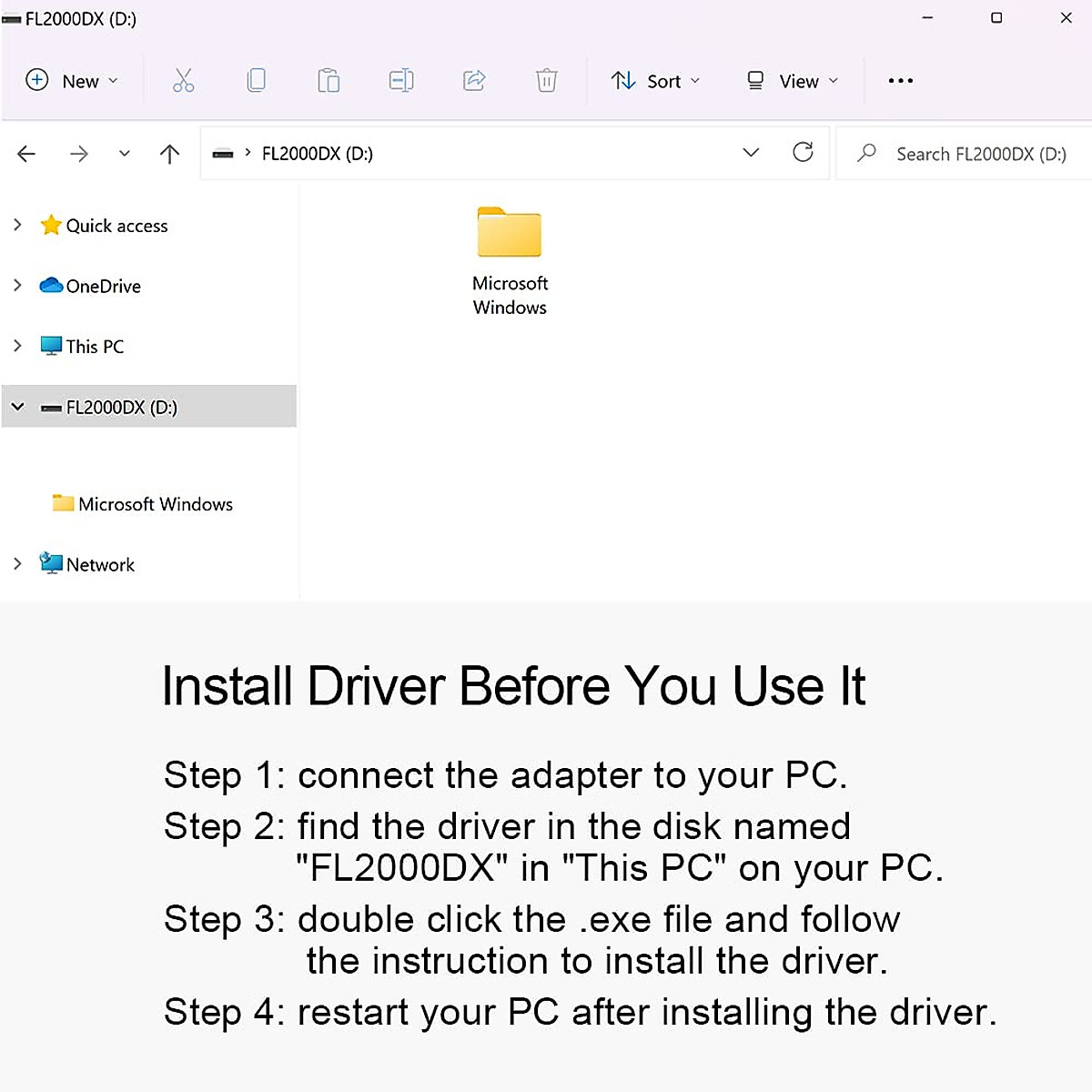
Task: Open the New item dropdown
Action: tap(72, 81)
